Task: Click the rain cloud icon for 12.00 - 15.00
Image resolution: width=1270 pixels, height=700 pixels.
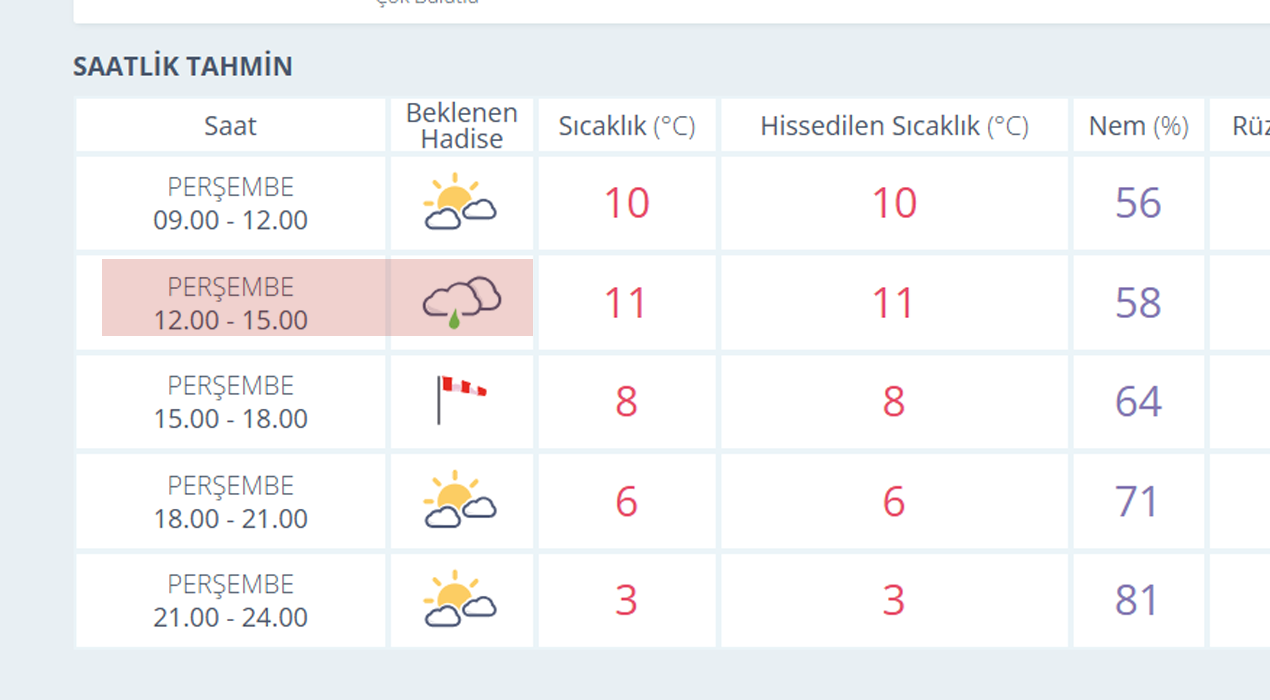Action: coord(461,302)
